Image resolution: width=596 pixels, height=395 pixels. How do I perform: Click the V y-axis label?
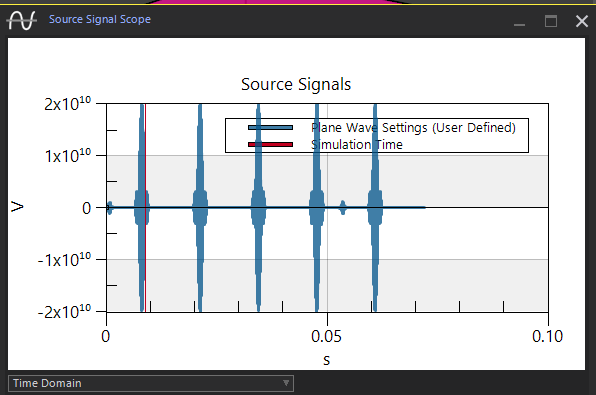tap(17, 207)
